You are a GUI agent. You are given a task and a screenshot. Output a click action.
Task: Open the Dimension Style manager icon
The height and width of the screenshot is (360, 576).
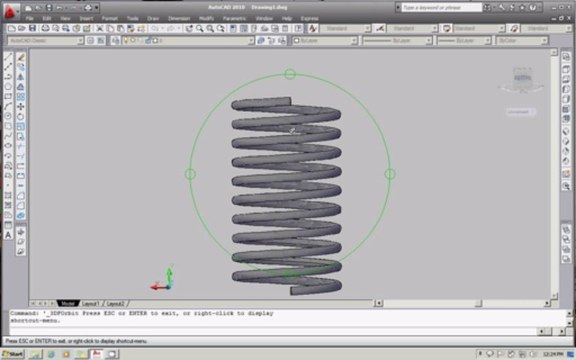point(380,28)
